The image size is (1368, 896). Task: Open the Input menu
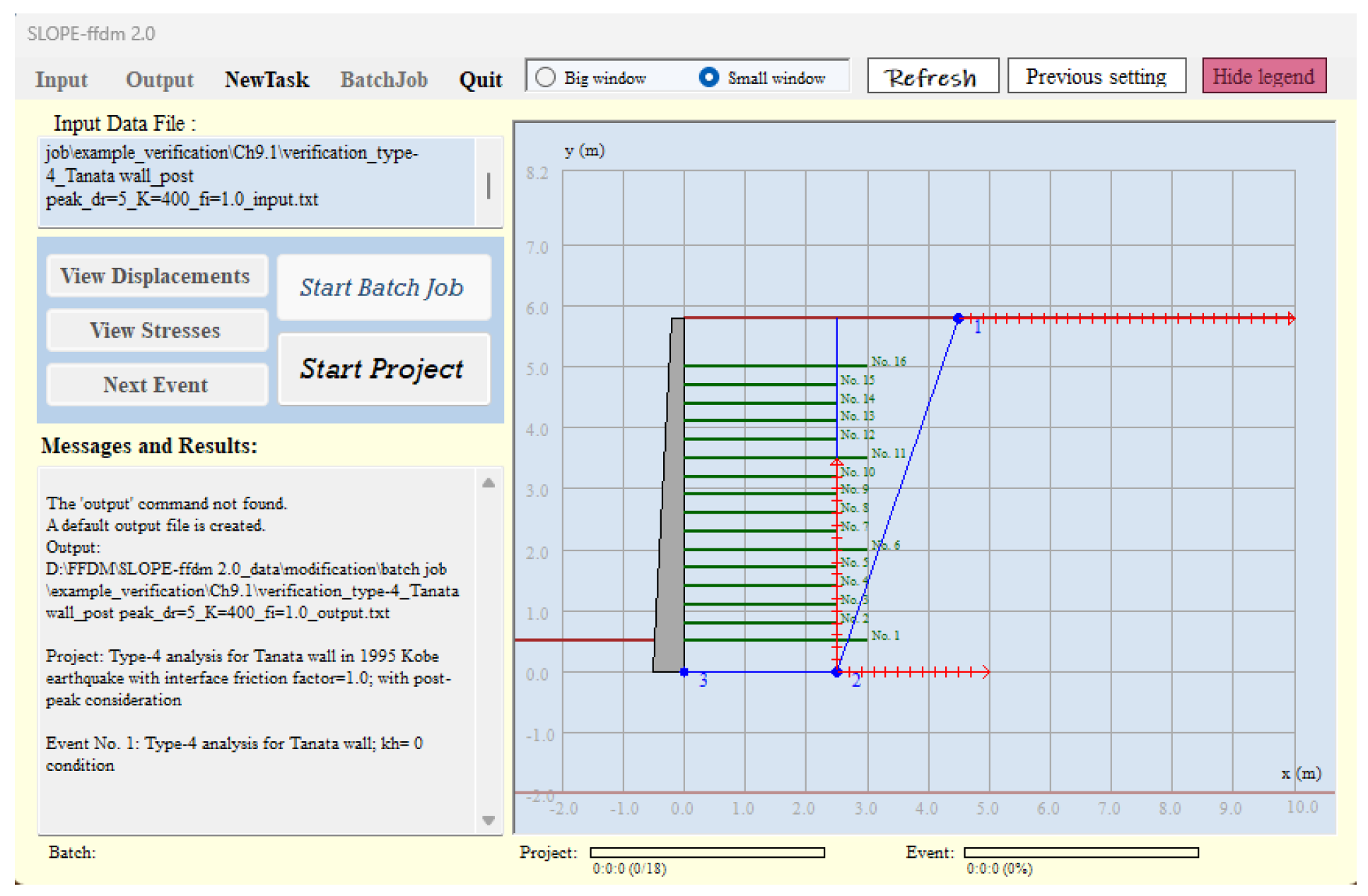[62, 79]
